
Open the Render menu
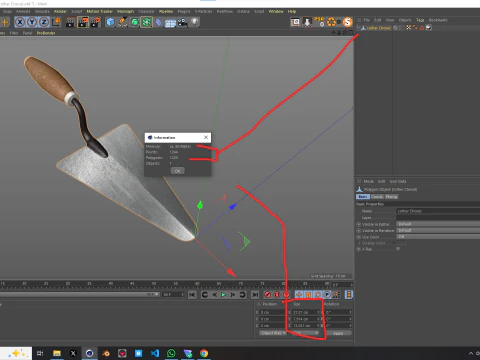click(x=60, y=11)
